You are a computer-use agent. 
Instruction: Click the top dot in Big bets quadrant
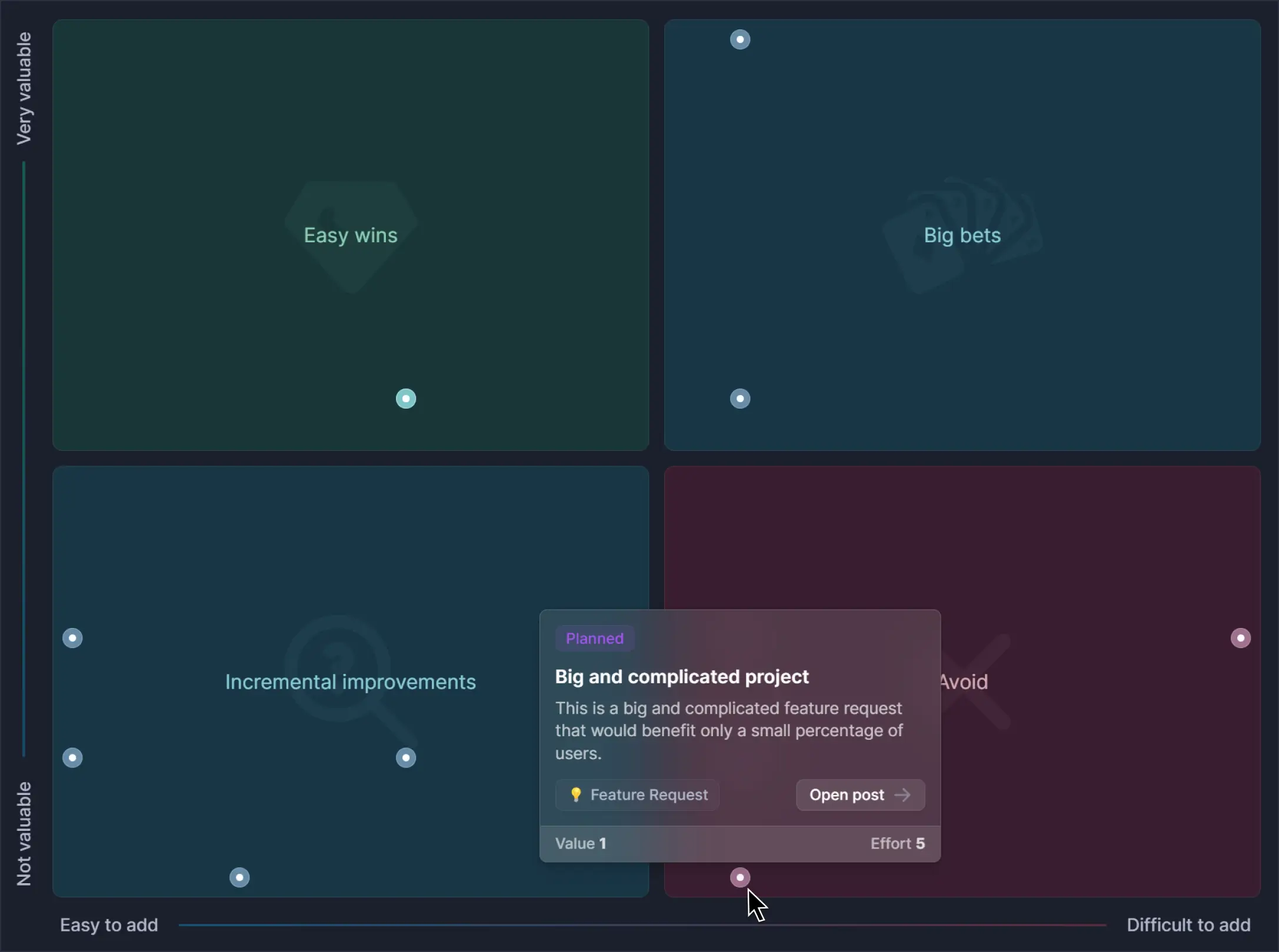click(740, 39)
